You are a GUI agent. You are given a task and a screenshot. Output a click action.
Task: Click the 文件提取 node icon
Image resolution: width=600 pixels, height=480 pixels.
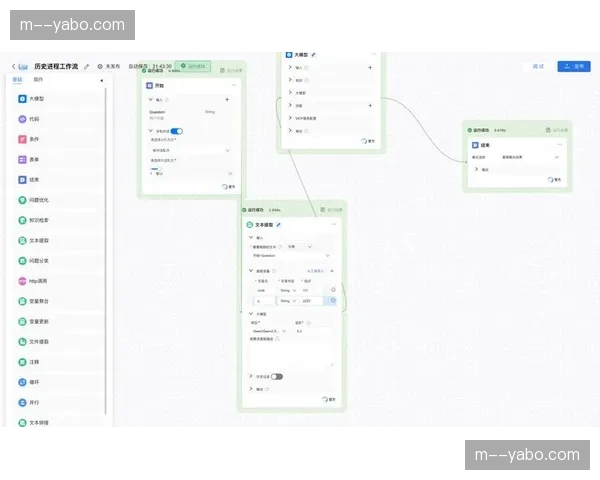point(22,341)
